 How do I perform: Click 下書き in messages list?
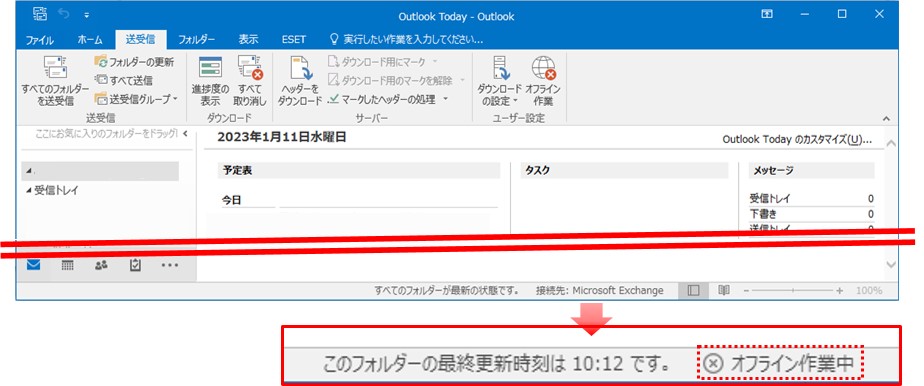[763, 214]
